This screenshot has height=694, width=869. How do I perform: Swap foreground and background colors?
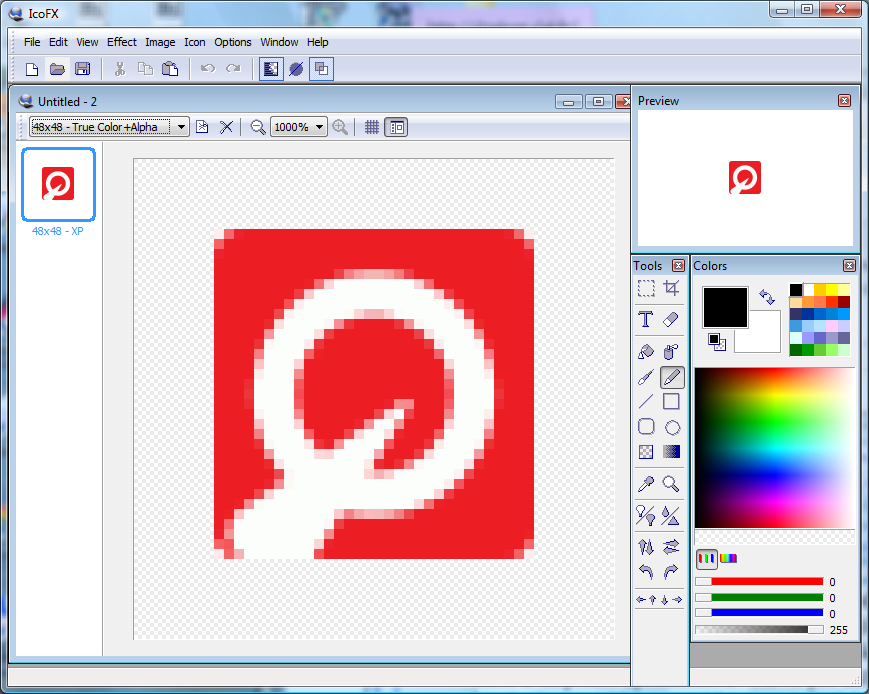click(767, 297)
